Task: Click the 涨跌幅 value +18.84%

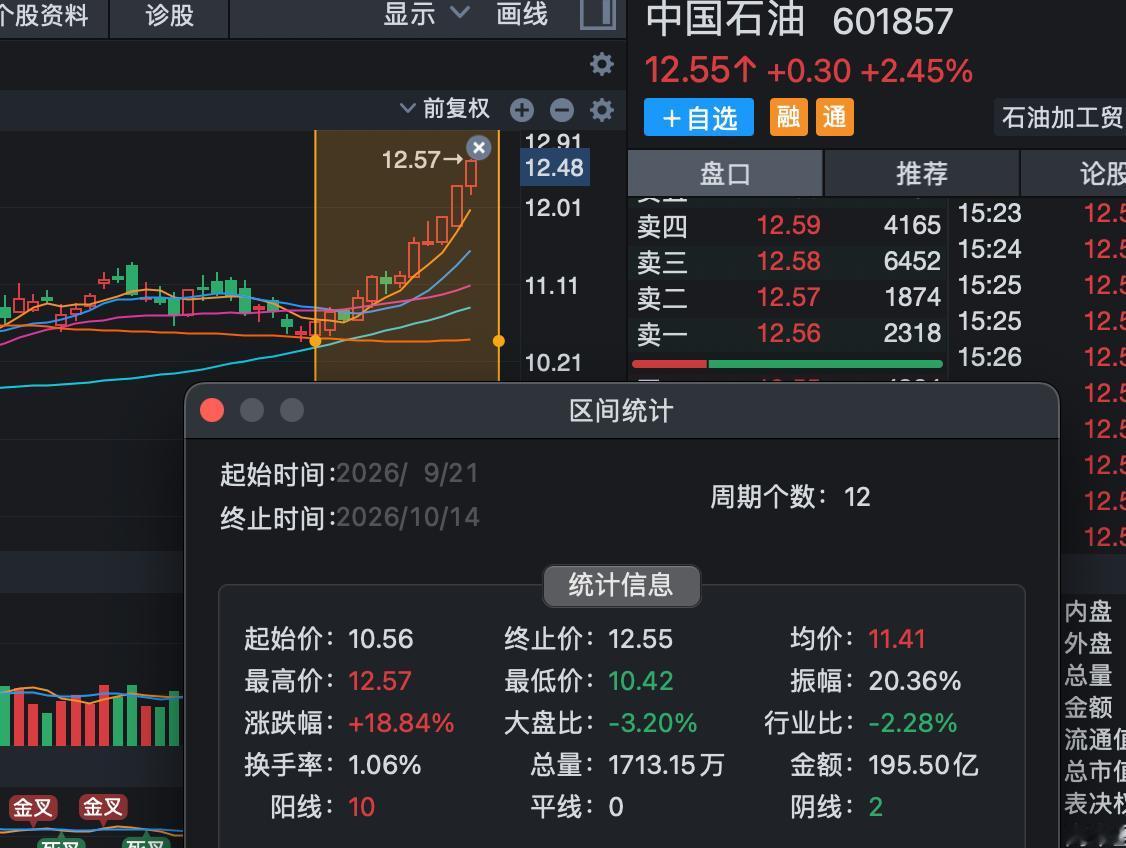Action: tap(401, 723)
